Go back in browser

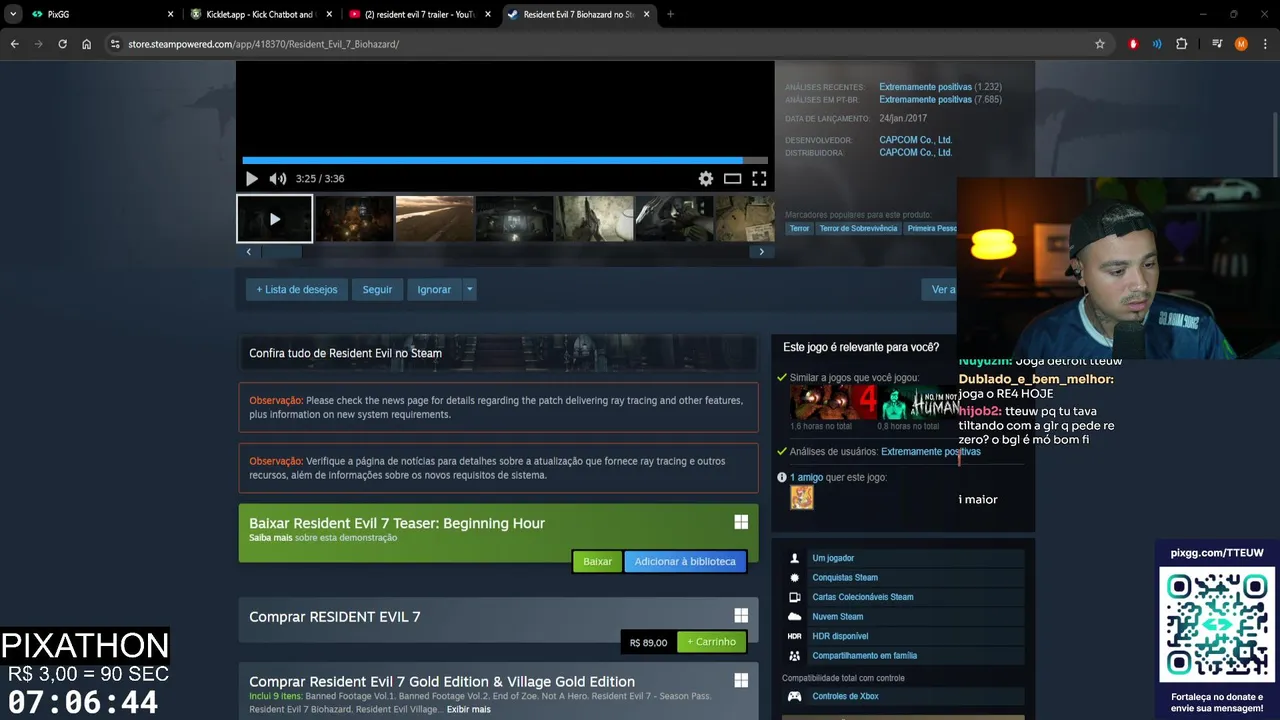click(x=14, y=44)
